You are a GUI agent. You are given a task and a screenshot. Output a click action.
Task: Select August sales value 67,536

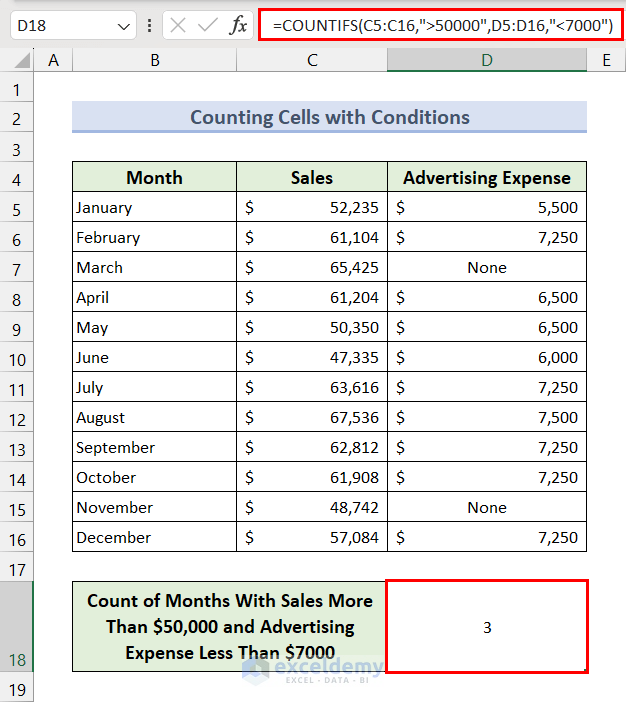coord(312,418)
